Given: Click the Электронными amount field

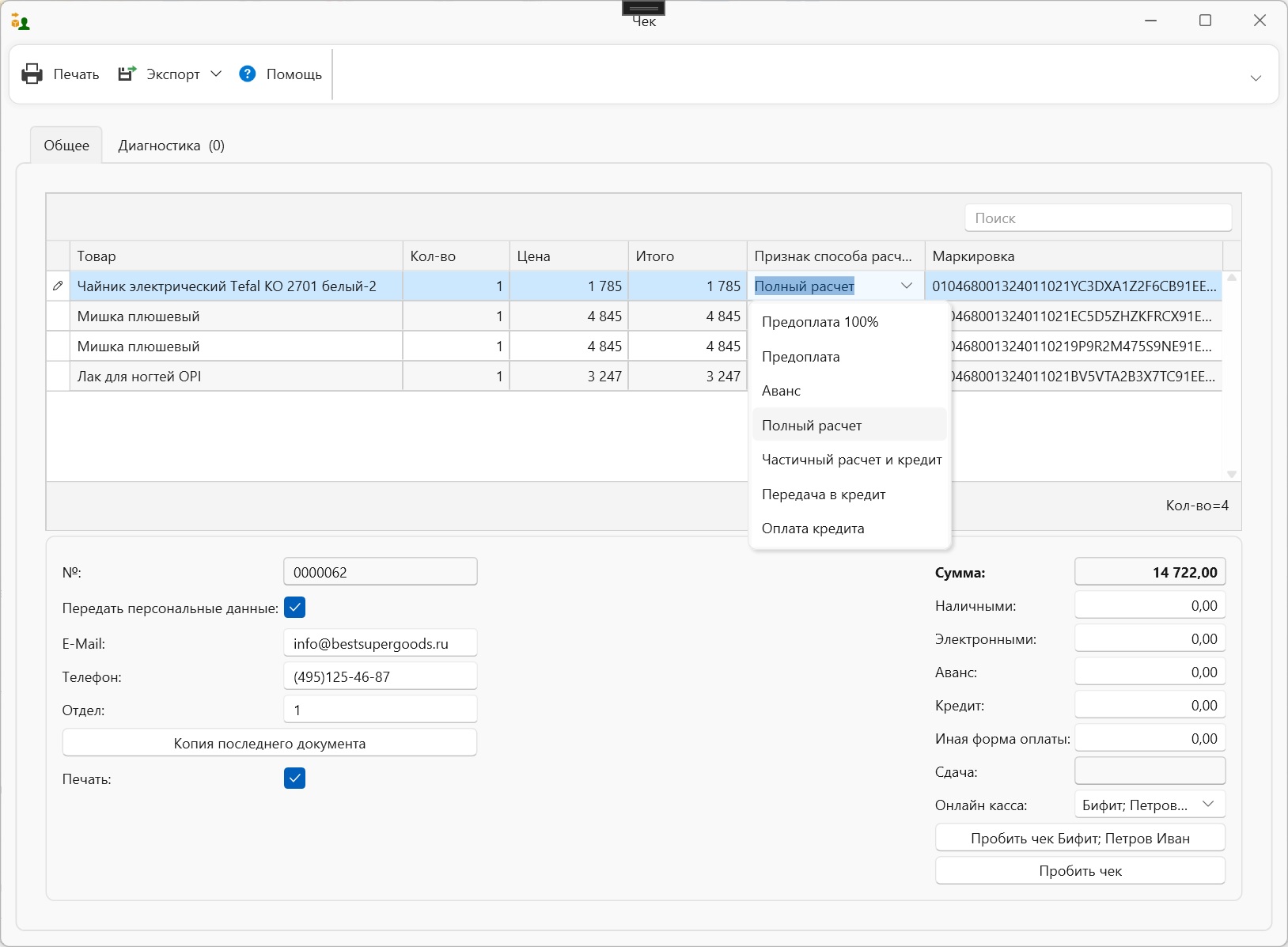Looking at the screenshot, I should [x=1150, y=638].
